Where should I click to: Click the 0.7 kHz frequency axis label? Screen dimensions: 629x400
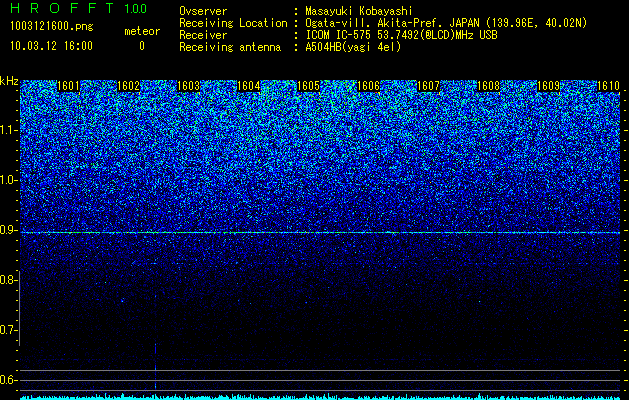(8, 330)
